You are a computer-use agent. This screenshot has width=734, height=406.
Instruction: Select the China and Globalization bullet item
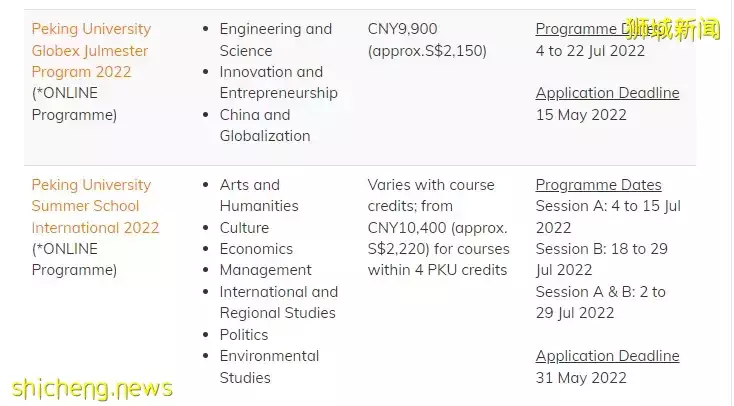[x=265, y=125]
